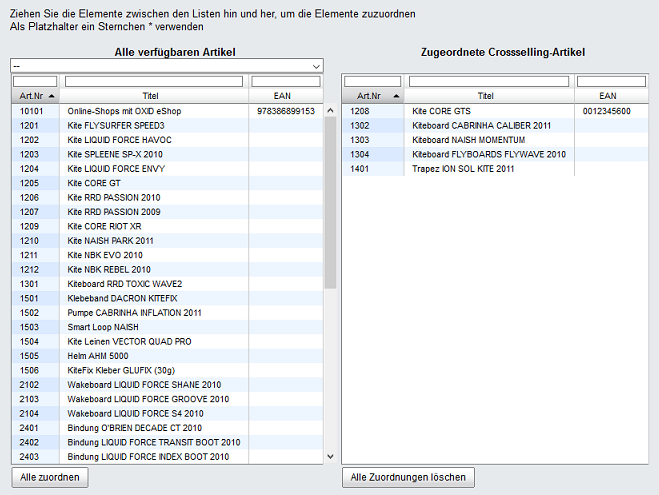Select assigned article 'Kite CORE GTS'
Viewport: 659px width, 495px height.
coord(441,111)
